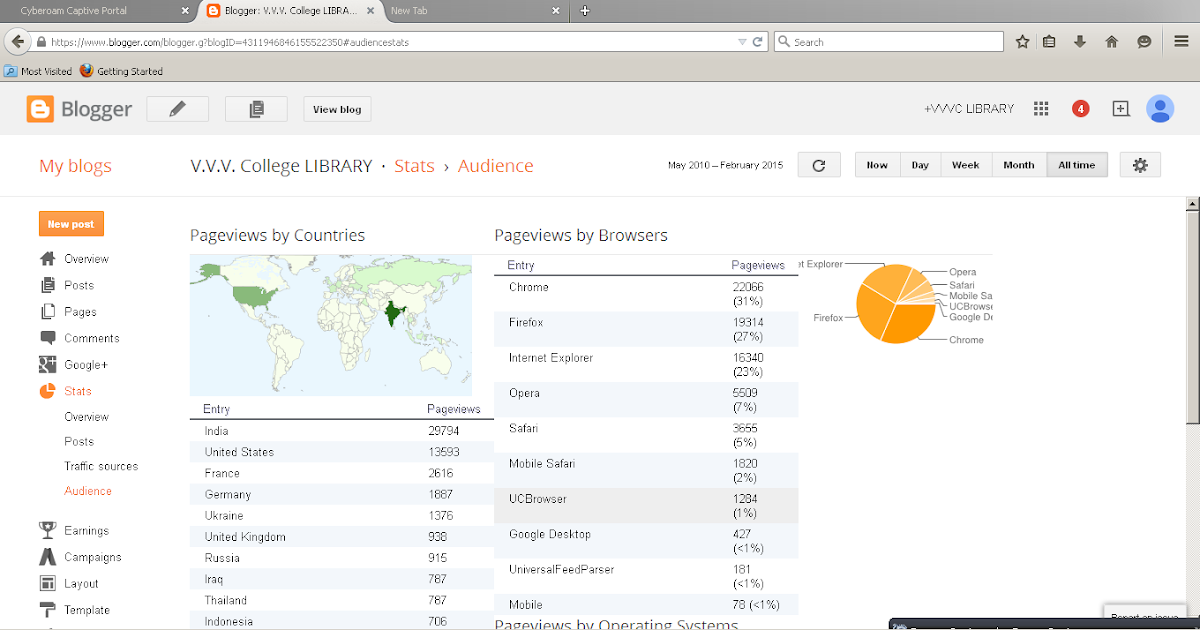This screenshot has width=1200, height=630.
Task: Open the My blogs link
Action: click(75, 166)
